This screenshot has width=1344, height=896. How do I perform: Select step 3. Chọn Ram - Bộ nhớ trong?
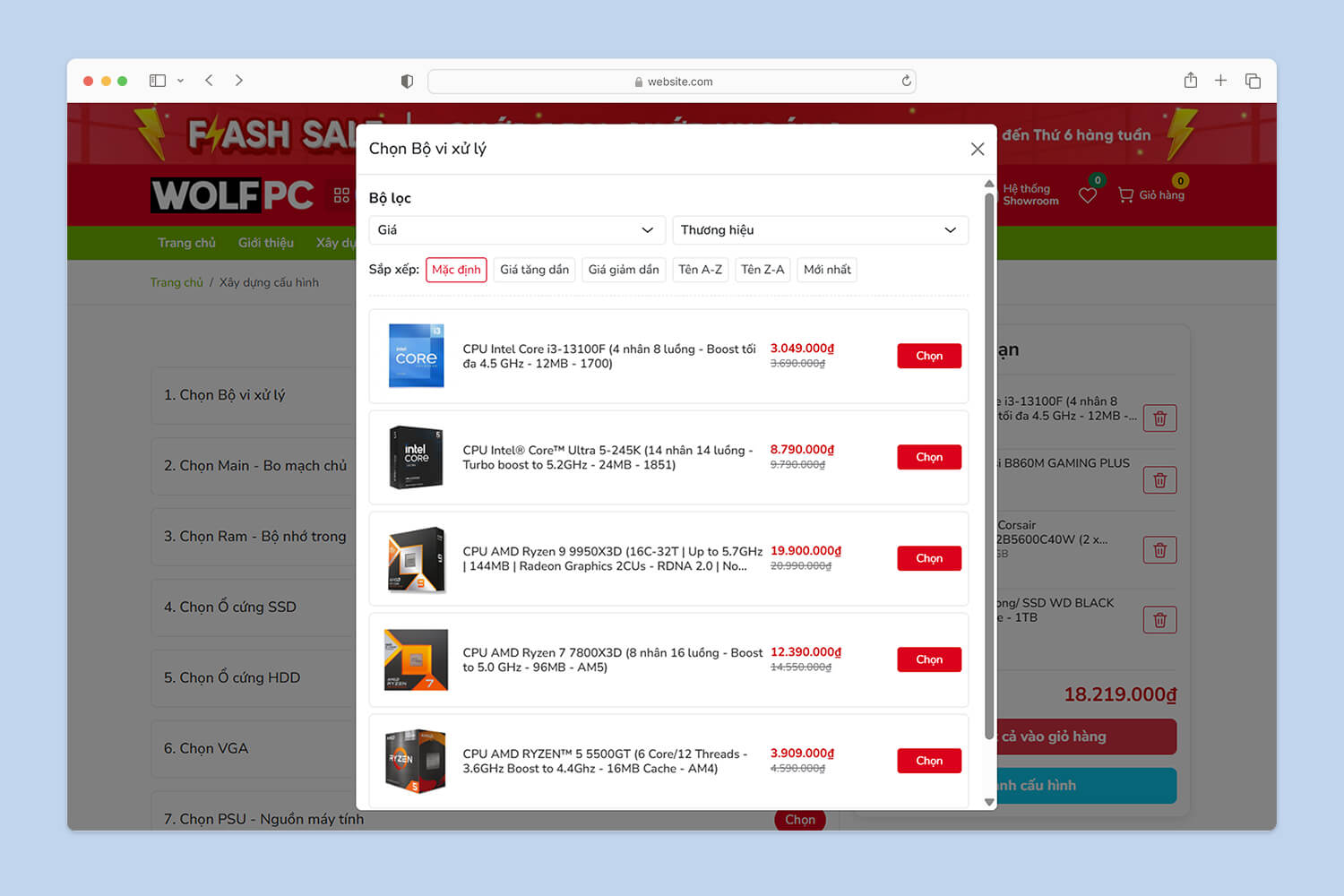tap(254, 537)
